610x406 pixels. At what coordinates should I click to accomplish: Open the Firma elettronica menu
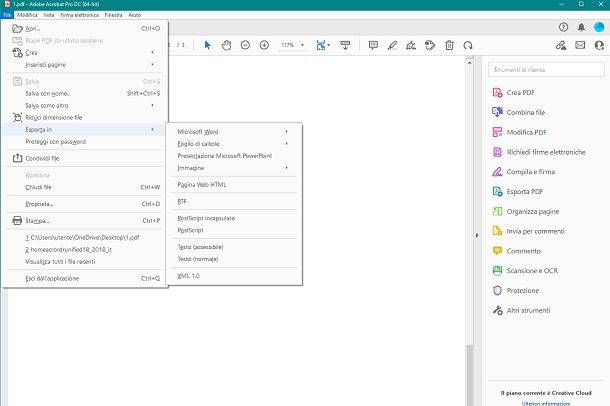(x=79, y=15)
